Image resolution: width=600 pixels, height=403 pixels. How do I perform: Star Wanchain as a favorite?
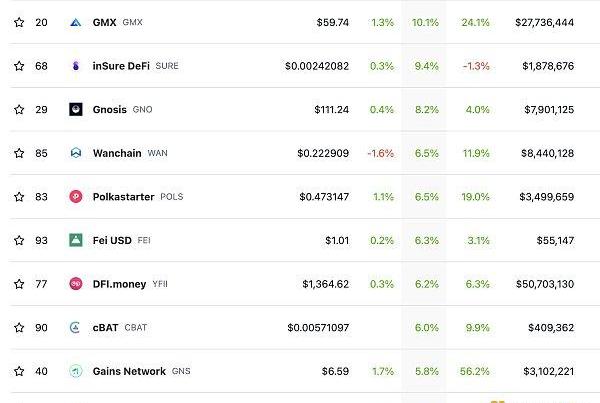[18, 153]
